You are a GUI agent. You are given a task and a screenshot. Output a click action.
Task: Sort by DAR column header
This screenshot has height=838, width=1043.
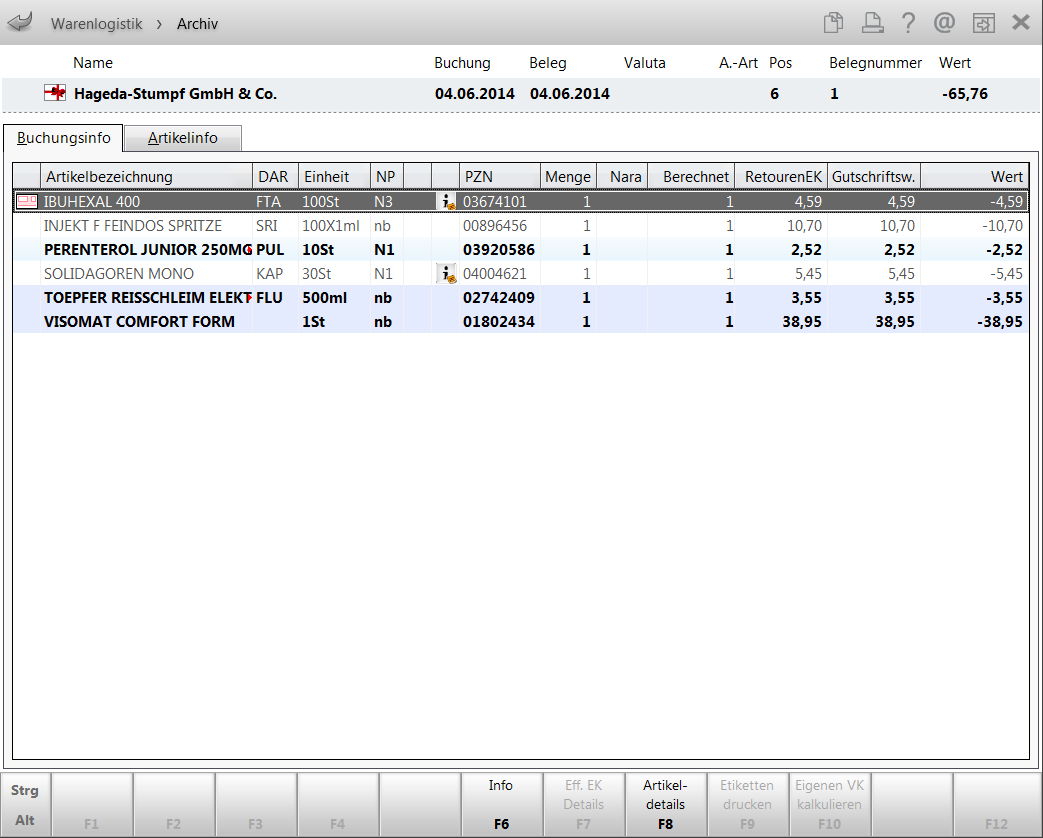coord(275,176)
